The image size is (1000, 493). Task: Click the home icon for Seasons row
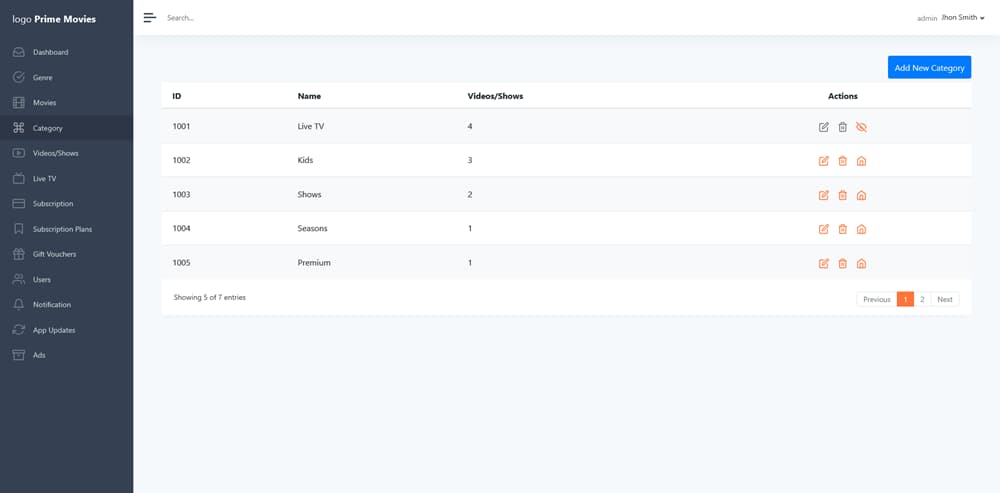pyautogui.click(x=861, y=229)
